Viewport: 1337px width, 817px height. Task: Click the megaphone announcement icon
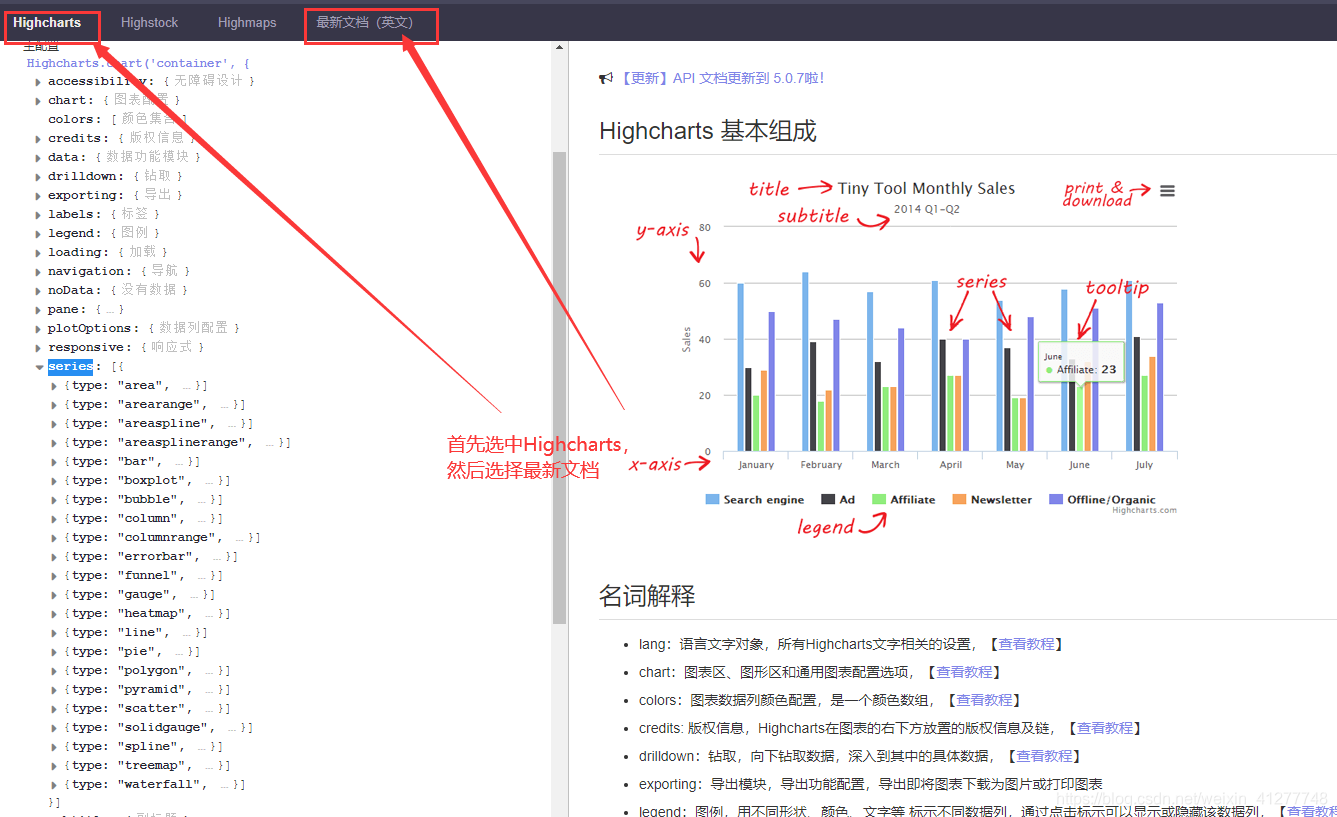tap(606, 78)
